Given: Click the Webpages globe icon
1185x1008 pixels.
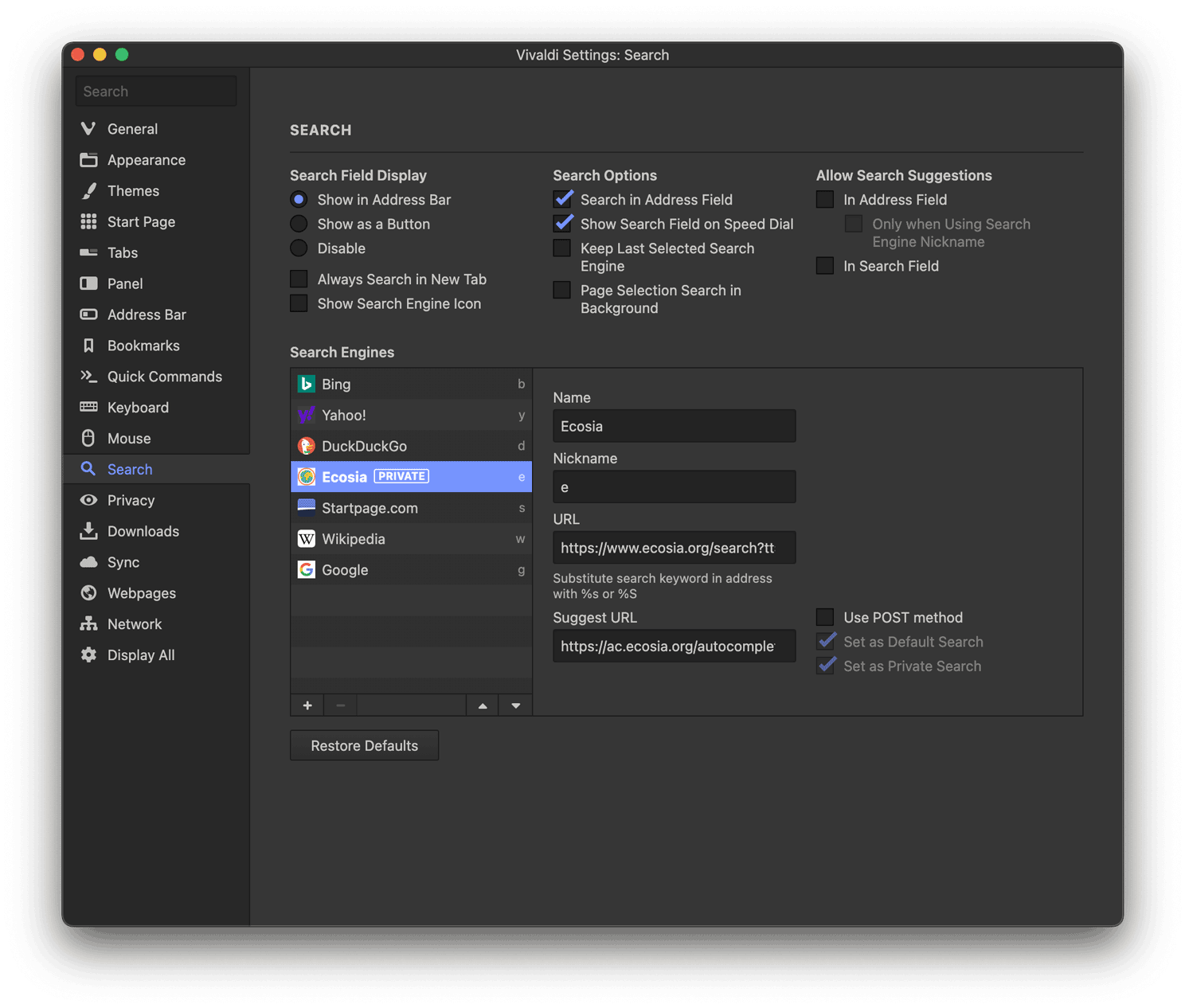Looking at the screenshot, I should pos(88,593).
